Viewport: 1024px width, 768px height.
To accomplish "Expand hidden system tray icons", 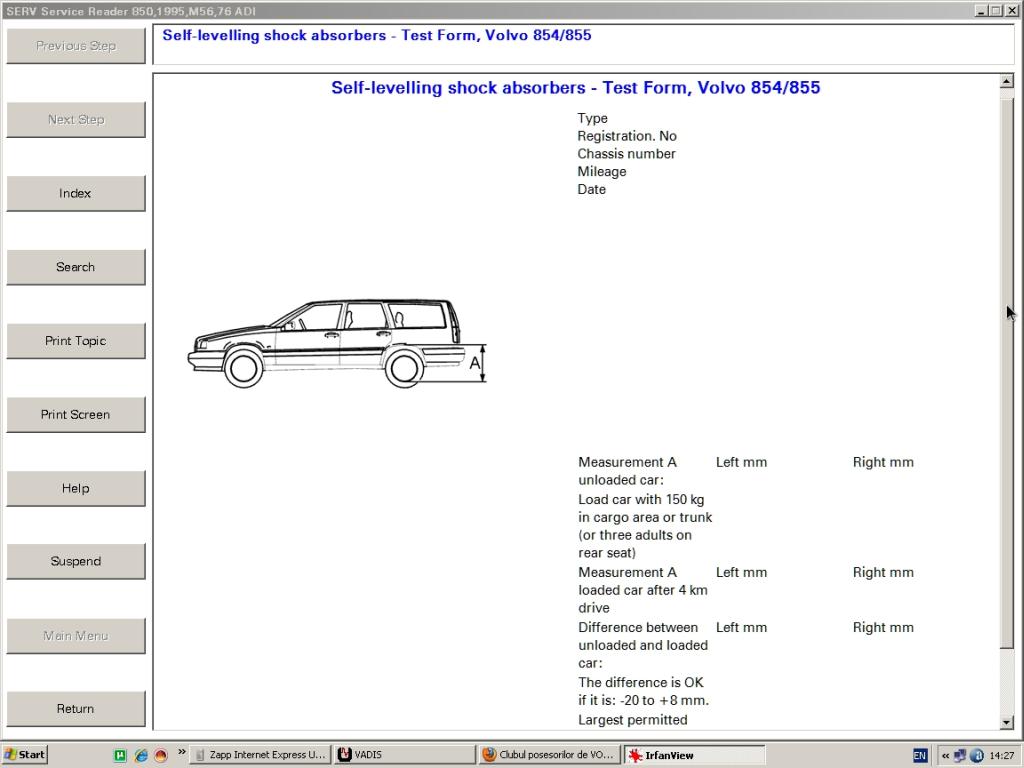I will [x=945, y=755].
